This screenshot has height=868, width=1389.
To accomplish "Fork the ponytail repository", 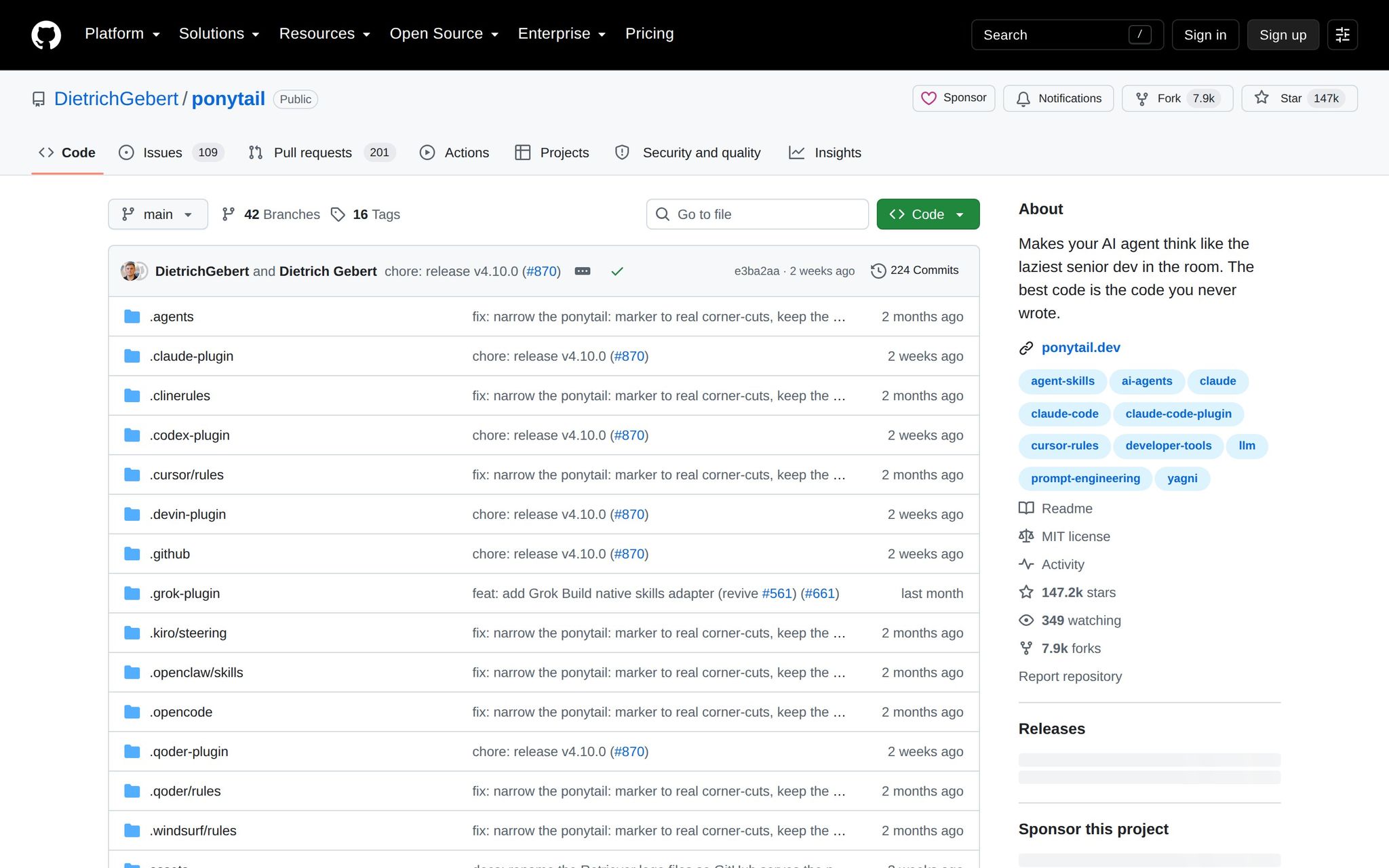I will [1177, 98].
